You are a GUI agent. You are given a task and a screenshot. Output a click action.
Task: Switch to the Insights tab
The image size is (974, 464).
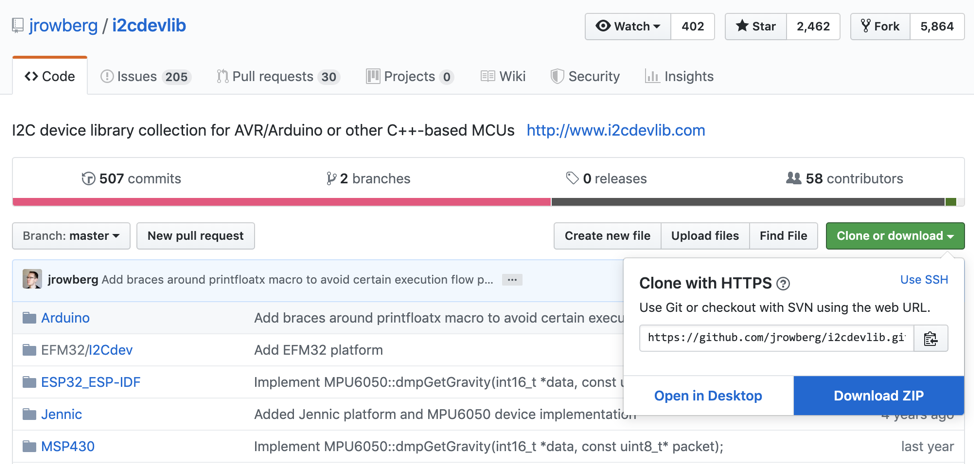tap(679, 76)
